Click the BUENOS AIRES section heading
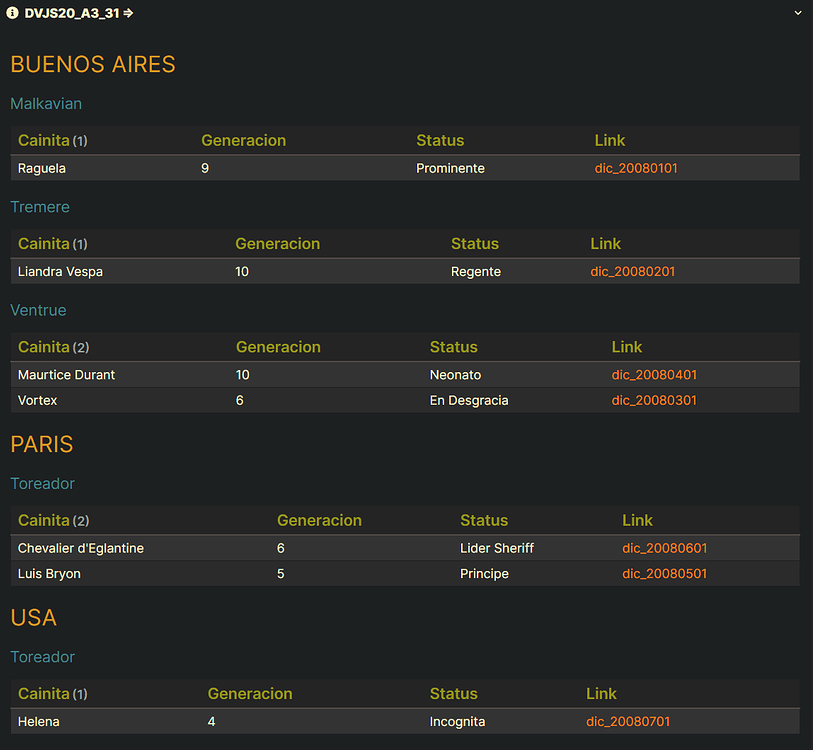813x750 pixels. pos(92,64)
